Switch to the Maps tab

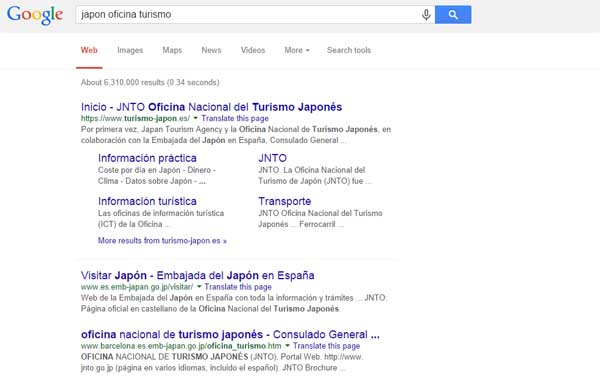coord(172,50)
